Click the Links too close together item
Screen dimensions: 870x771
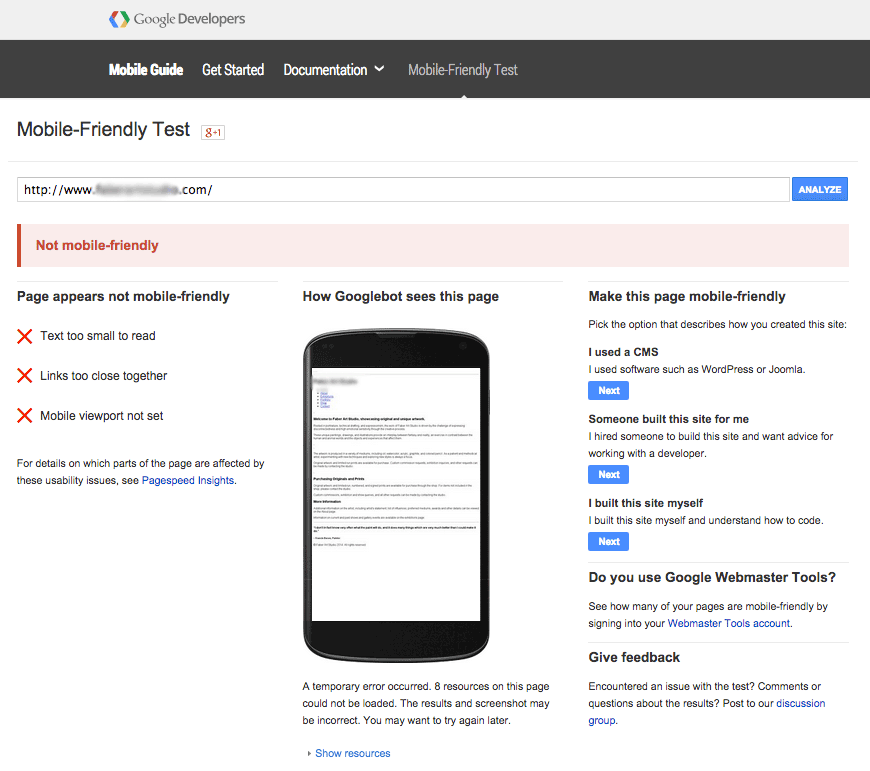(x=103, y=376)
